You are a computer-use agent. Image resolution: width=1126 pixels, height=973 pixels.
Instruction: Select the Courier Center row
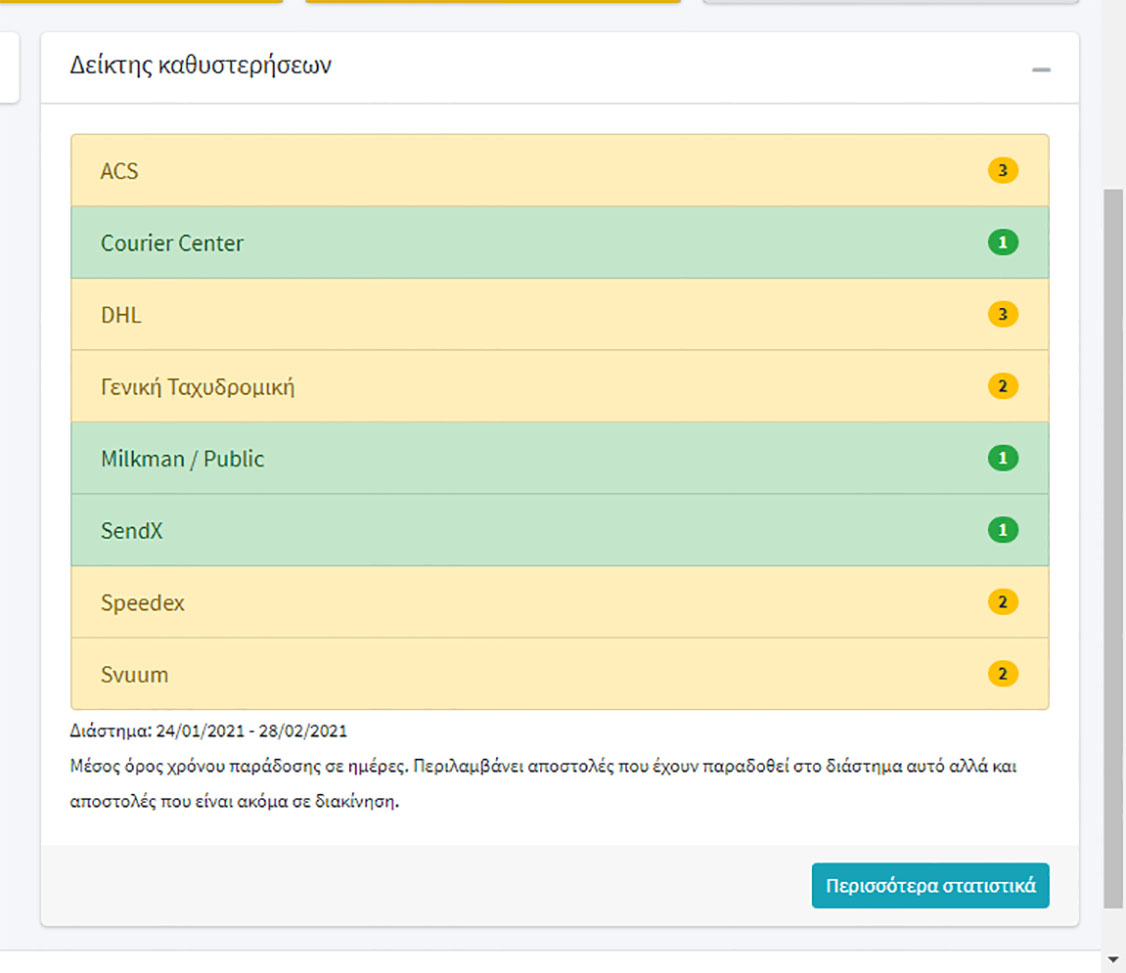(x=559, y=243)
